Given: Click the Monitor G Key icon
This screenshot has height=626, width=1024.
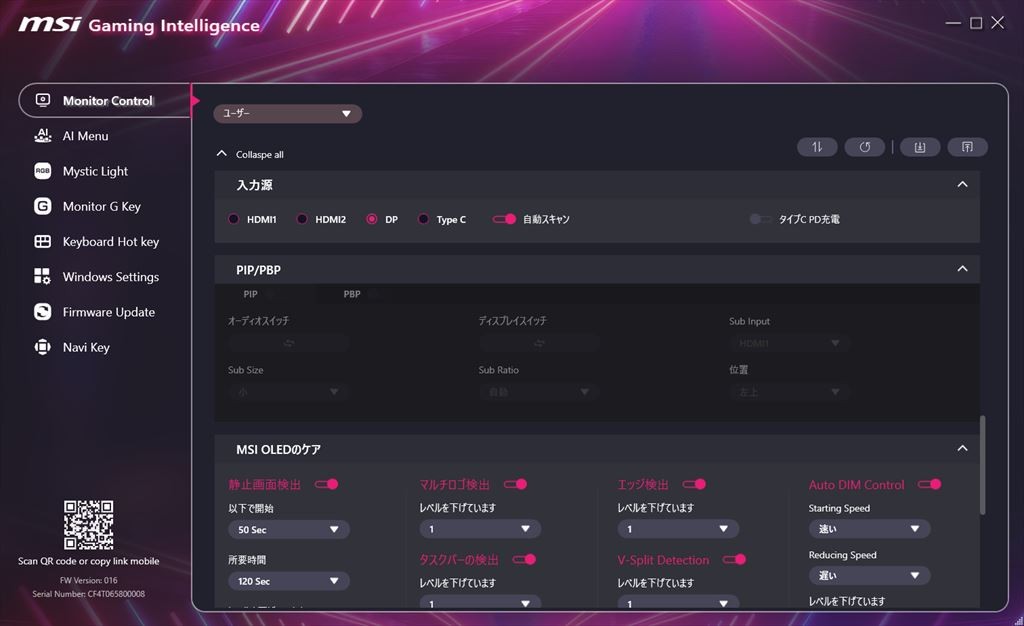Looking at the screenshot, I should click(42, 206).
